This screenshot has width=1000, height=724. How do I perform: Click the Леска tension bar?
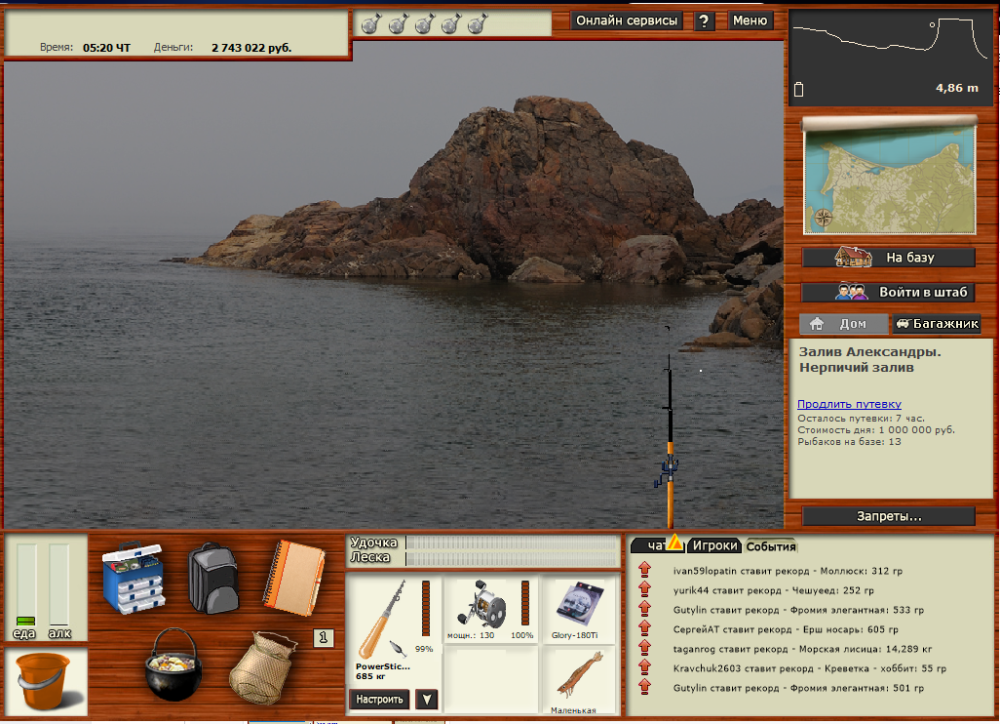[511, 558]
